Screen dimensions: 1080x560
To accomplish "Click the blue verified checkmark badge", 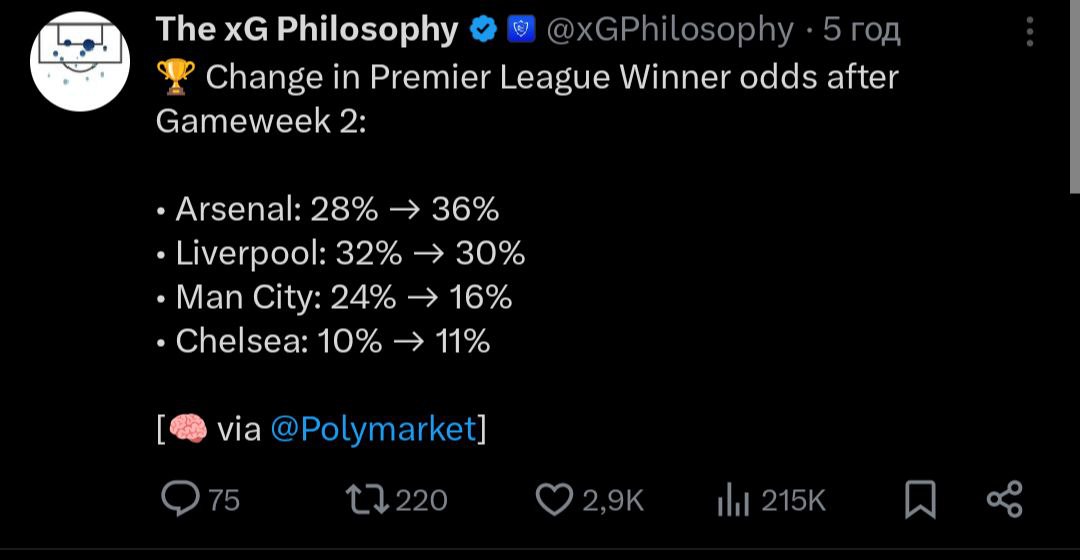I will tap(483, 31).
